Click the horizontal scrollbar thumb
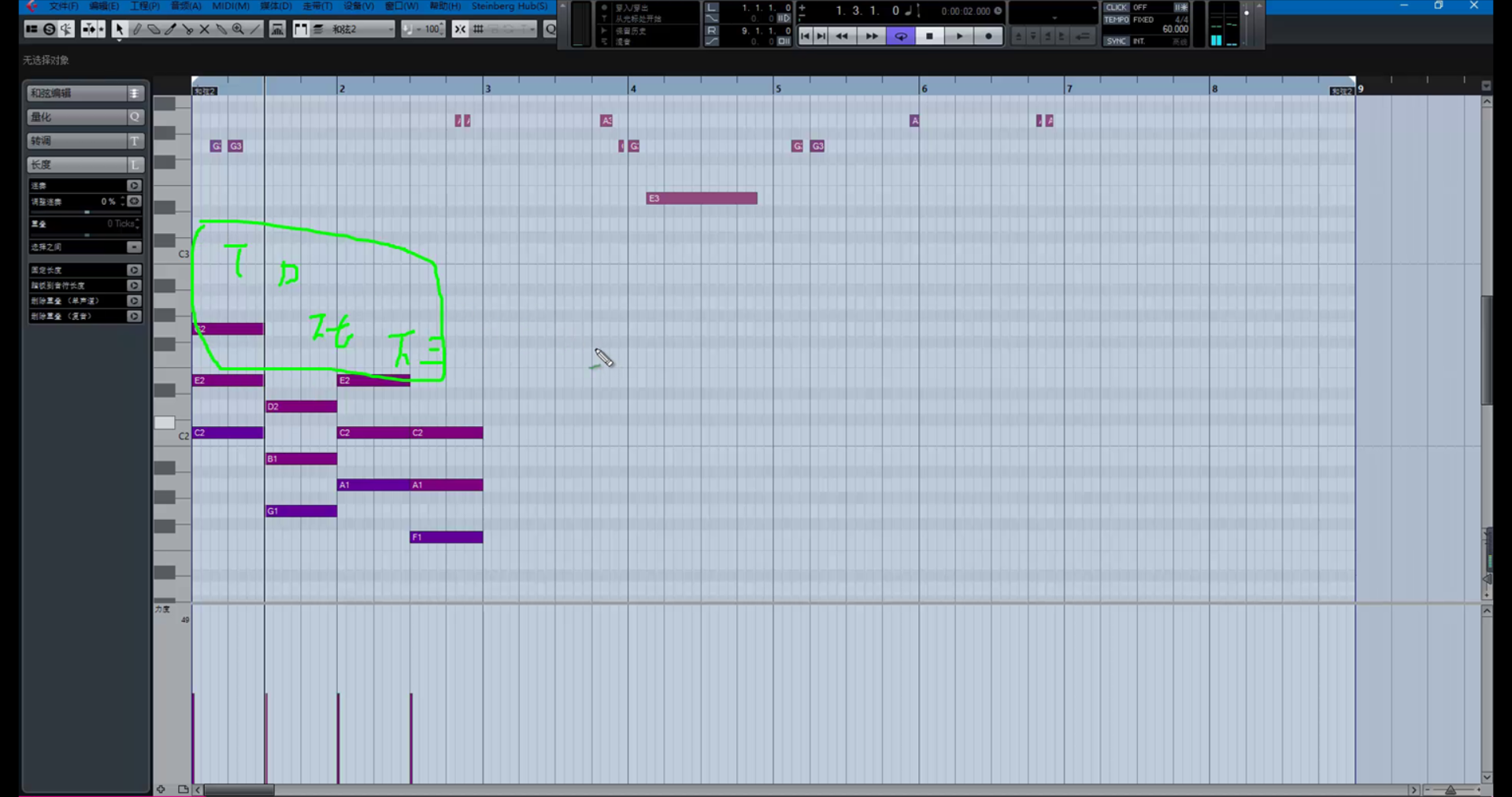 (x=239, y=790)
